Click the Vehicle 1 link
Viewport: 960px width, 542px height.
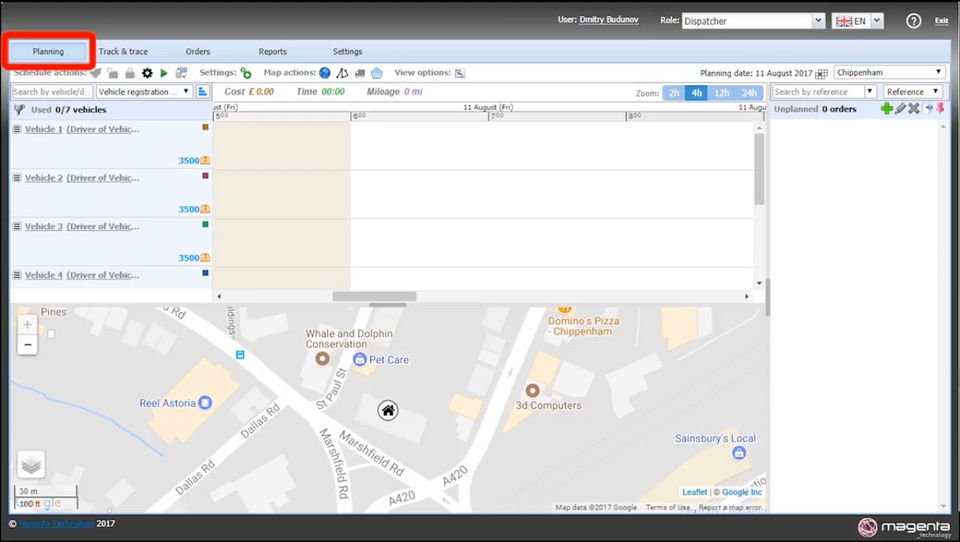click(43, 129)
